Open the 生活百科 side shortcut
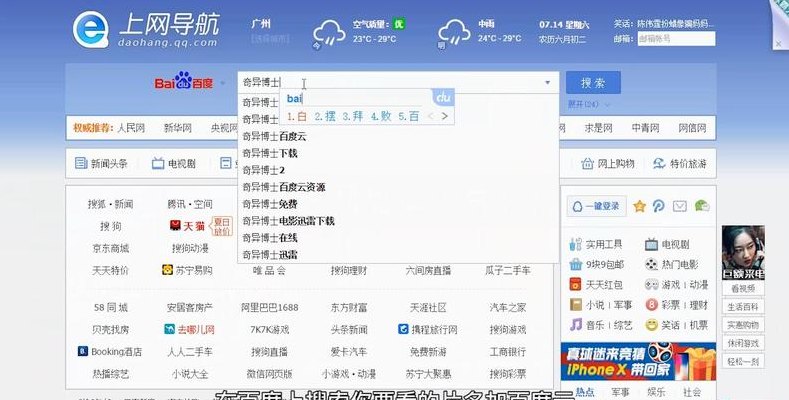 [743, 307]
